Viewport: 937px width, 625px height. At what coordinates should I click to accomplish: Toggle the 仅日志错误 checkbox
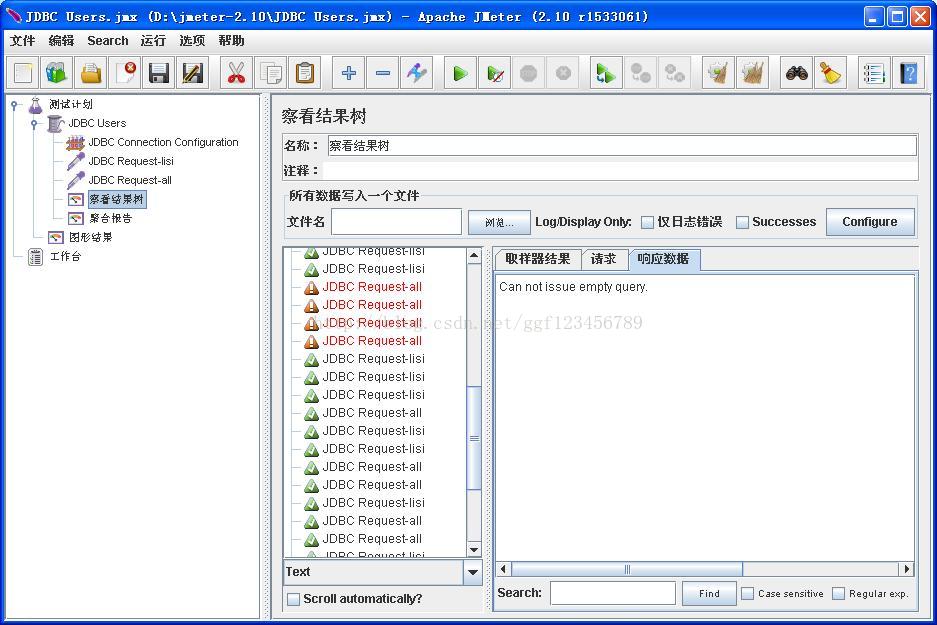[647, 222]
